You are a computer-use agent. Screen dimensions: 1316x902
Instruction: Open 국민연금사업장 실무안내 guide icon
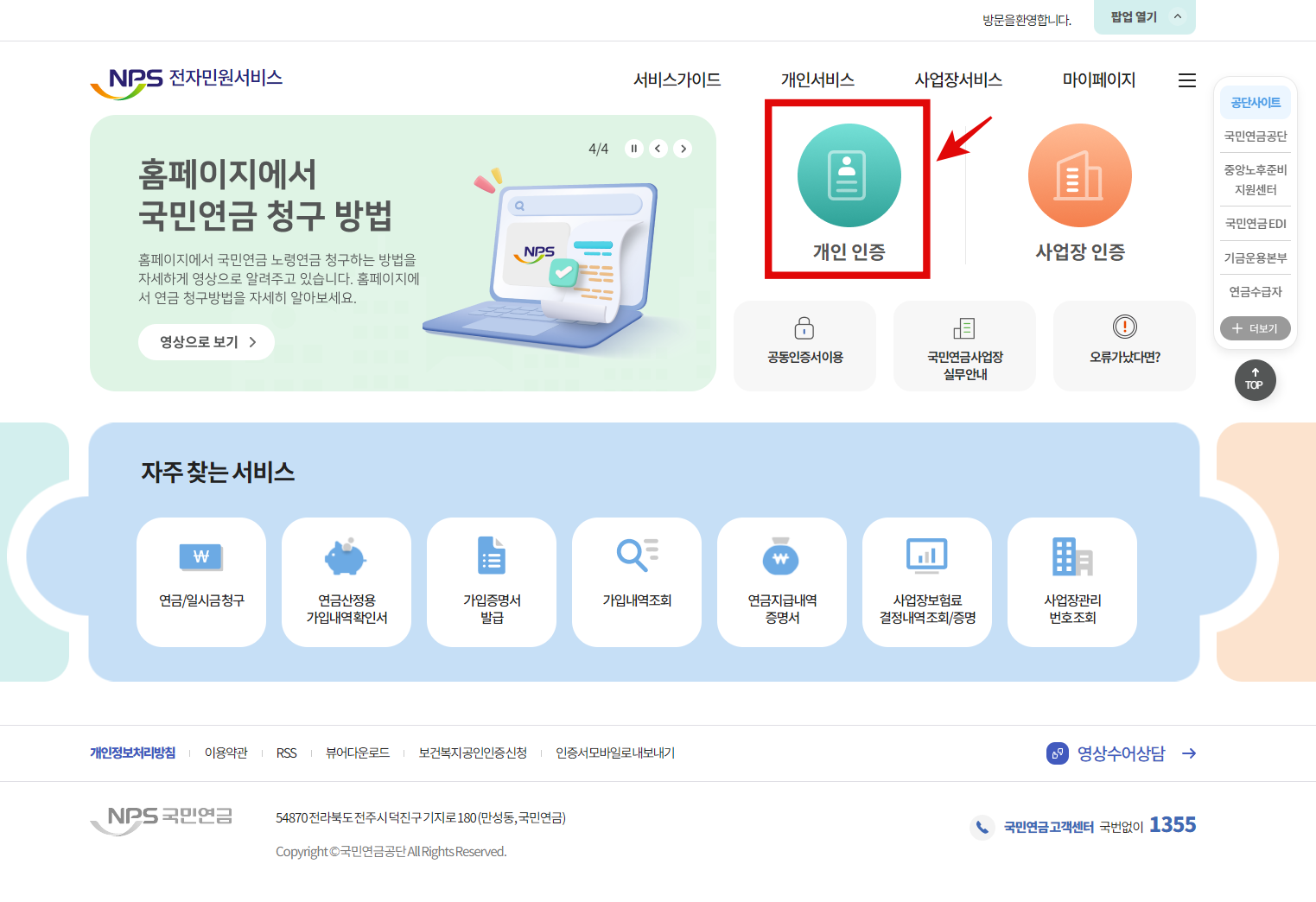pos(964,345)
